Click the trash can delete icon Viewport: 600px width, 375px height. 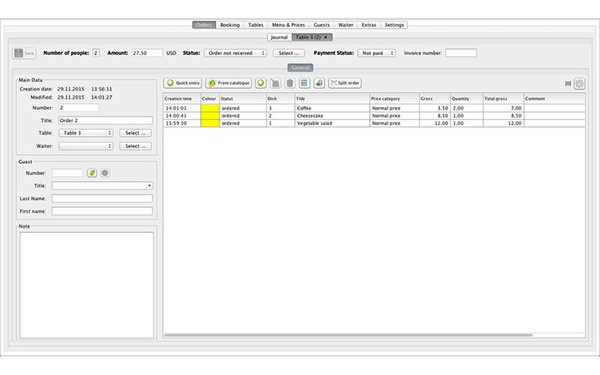290,83
